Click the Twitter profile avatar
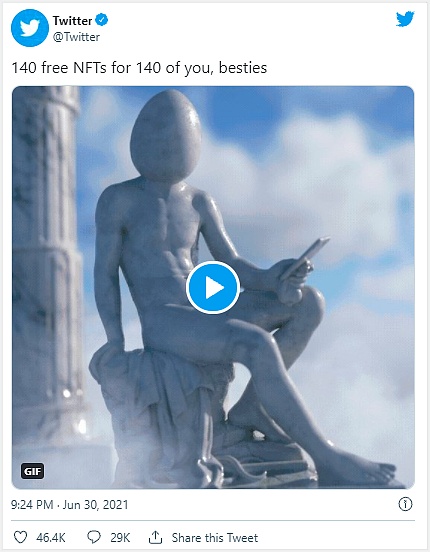Viewport: 430px width, 552px height. click(x=30, y=28)
